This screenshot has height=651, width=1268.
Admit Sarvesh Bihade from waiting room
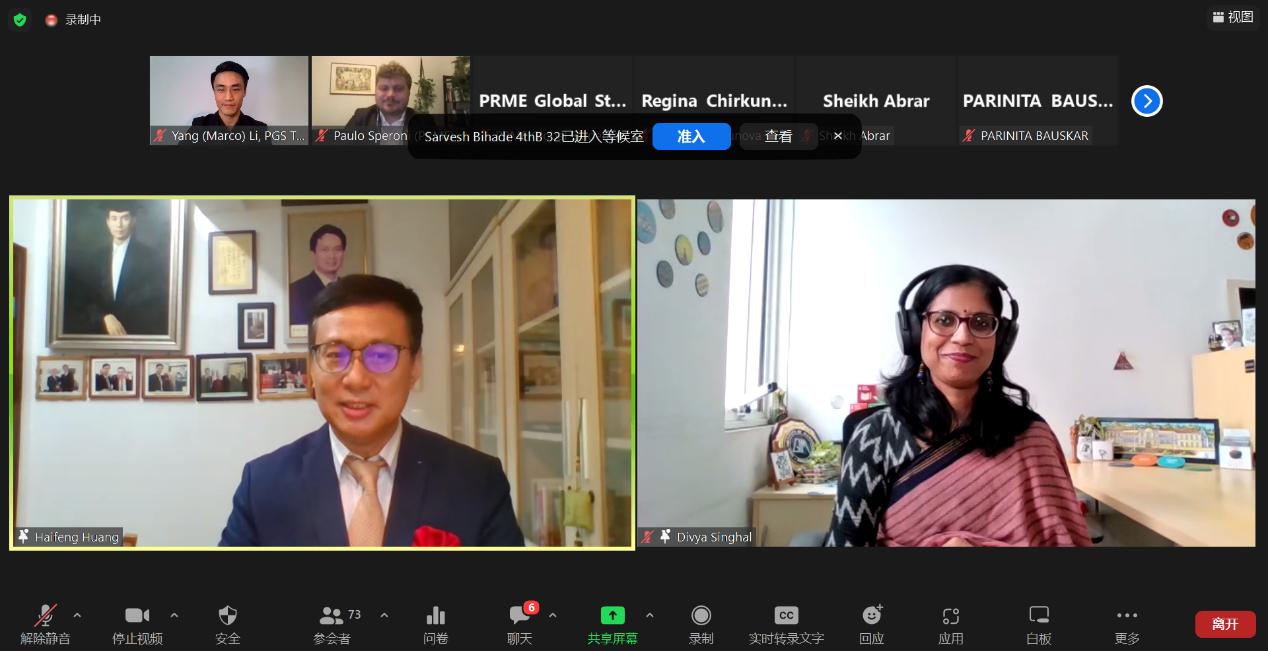[x=691, y=136]
